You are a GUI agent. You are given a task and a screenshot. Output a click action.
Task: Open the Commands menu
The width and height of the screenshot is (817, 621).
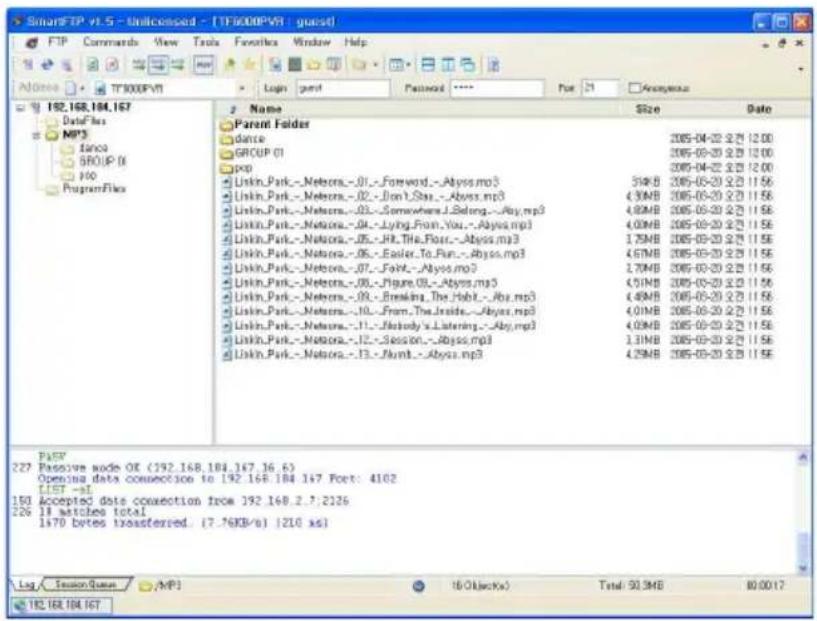[x=110, y=42]
